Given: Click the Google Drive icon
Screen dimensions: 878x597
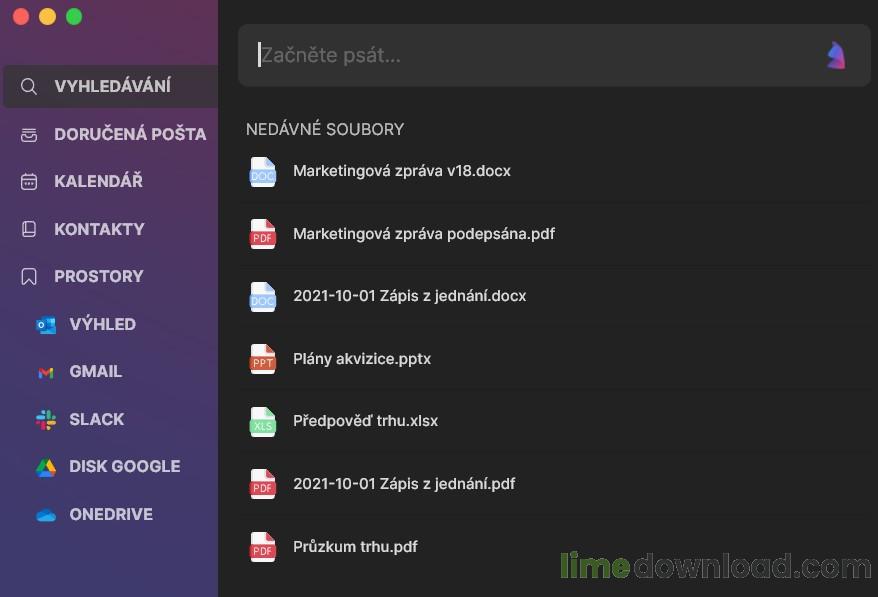Looking at the screenshot, I should (x=46, y=467).
